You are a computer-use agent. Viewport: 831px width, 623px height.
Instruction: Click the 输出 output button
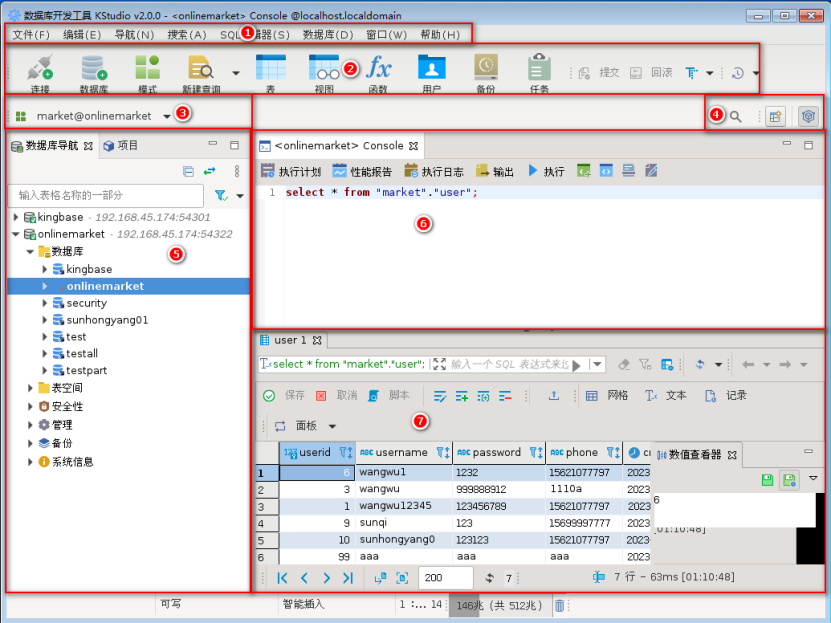pos(495,171)
